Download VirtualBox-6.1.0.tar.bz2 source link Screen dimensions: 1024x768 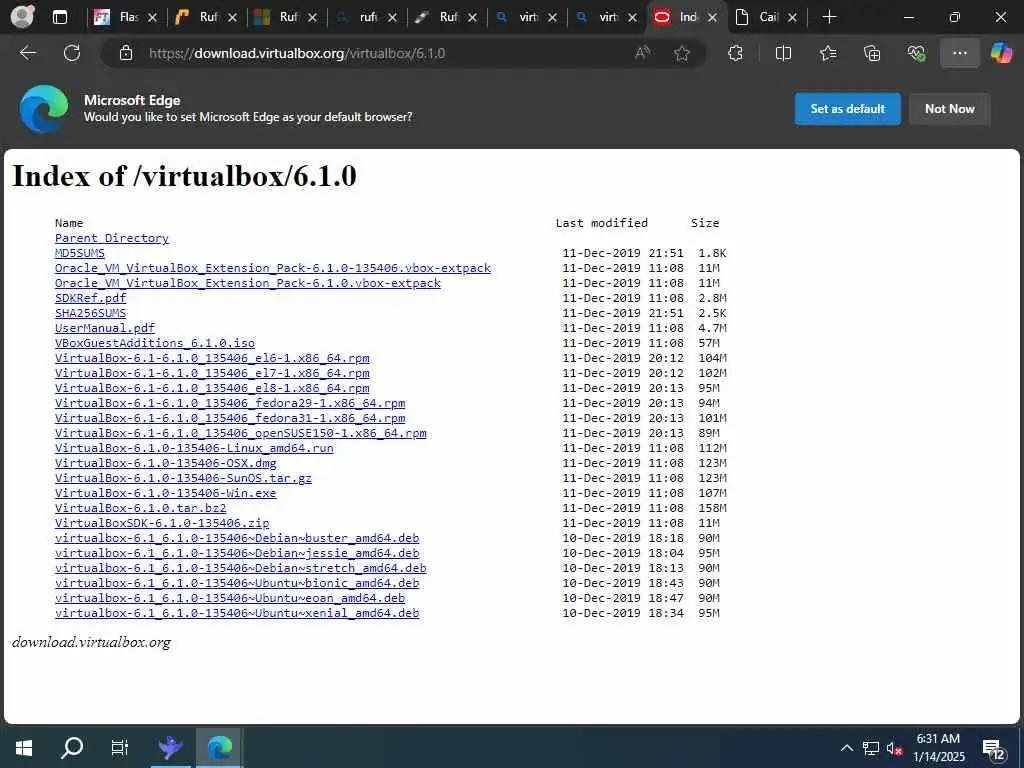140,508
